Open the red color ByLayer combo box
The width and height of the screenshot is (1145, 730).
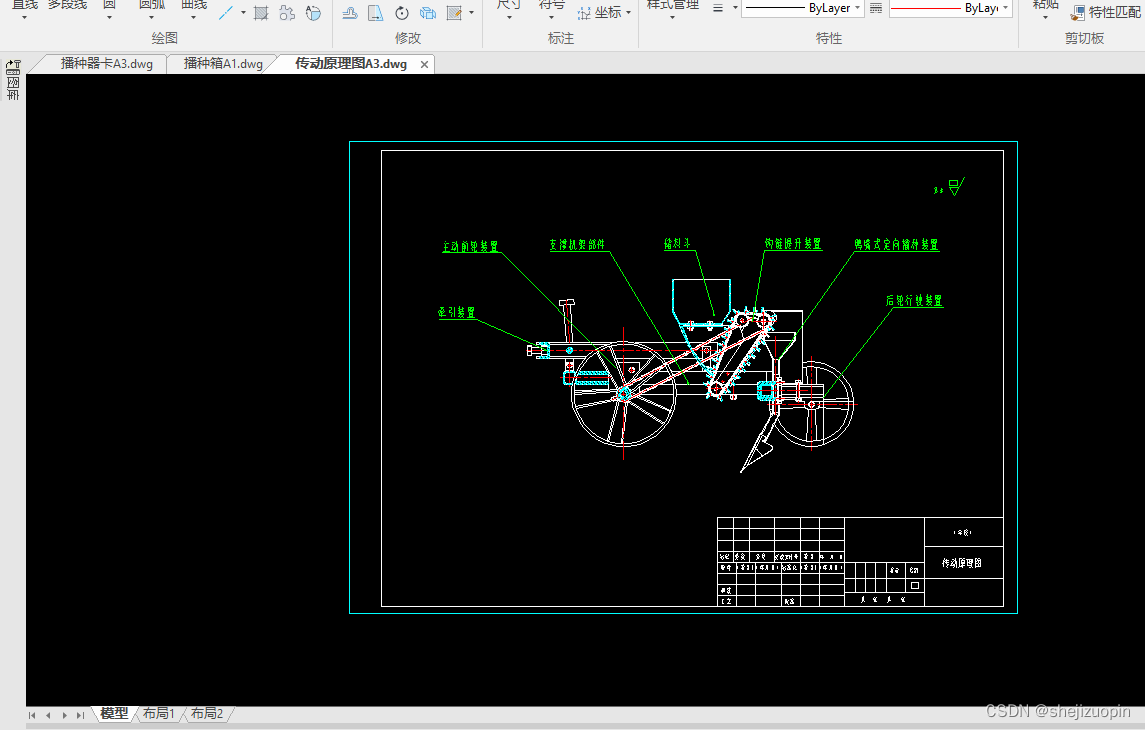(x=951, y=8)
